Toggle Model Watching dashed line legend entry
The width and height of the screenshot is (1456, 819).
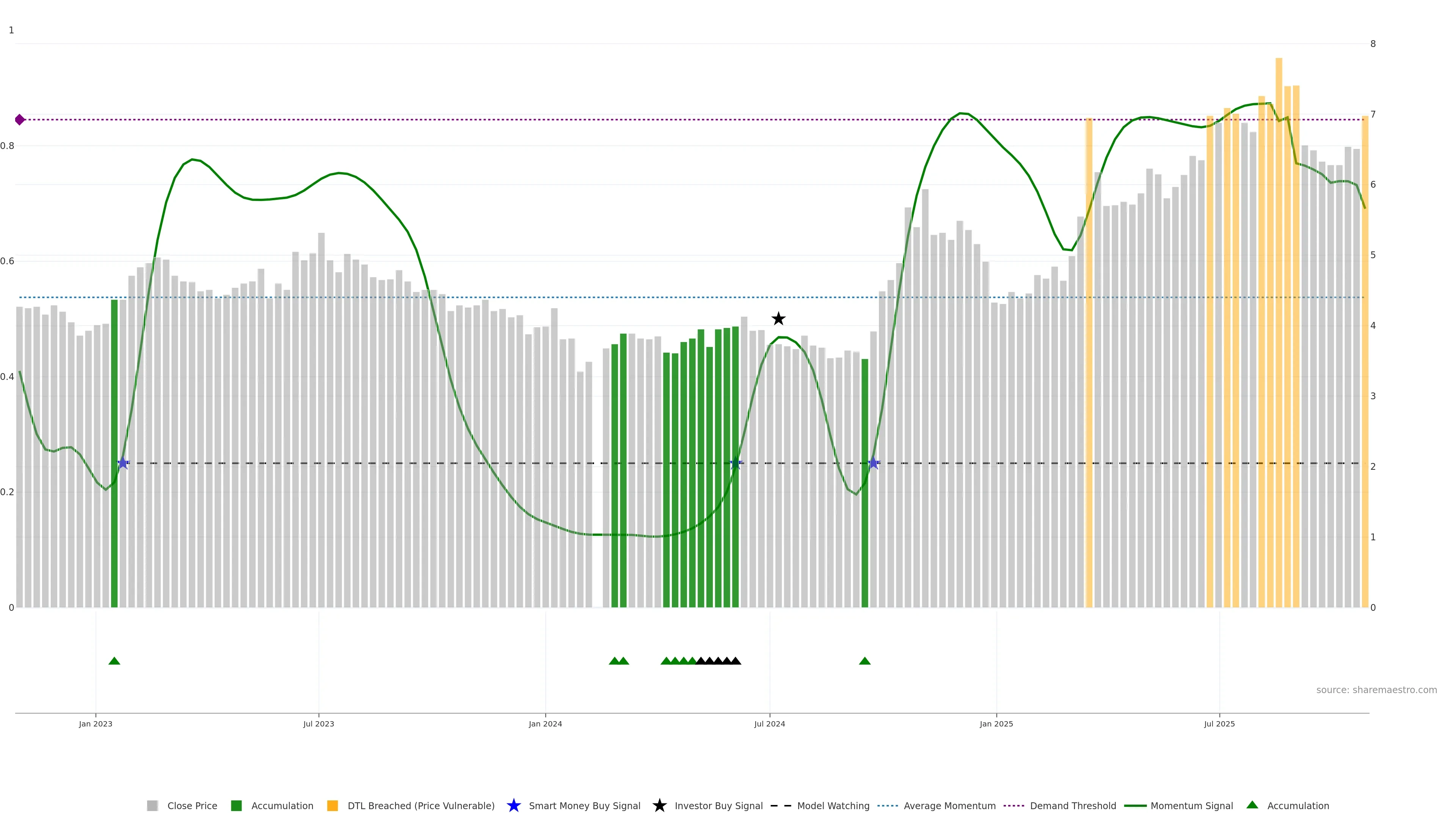833,805
